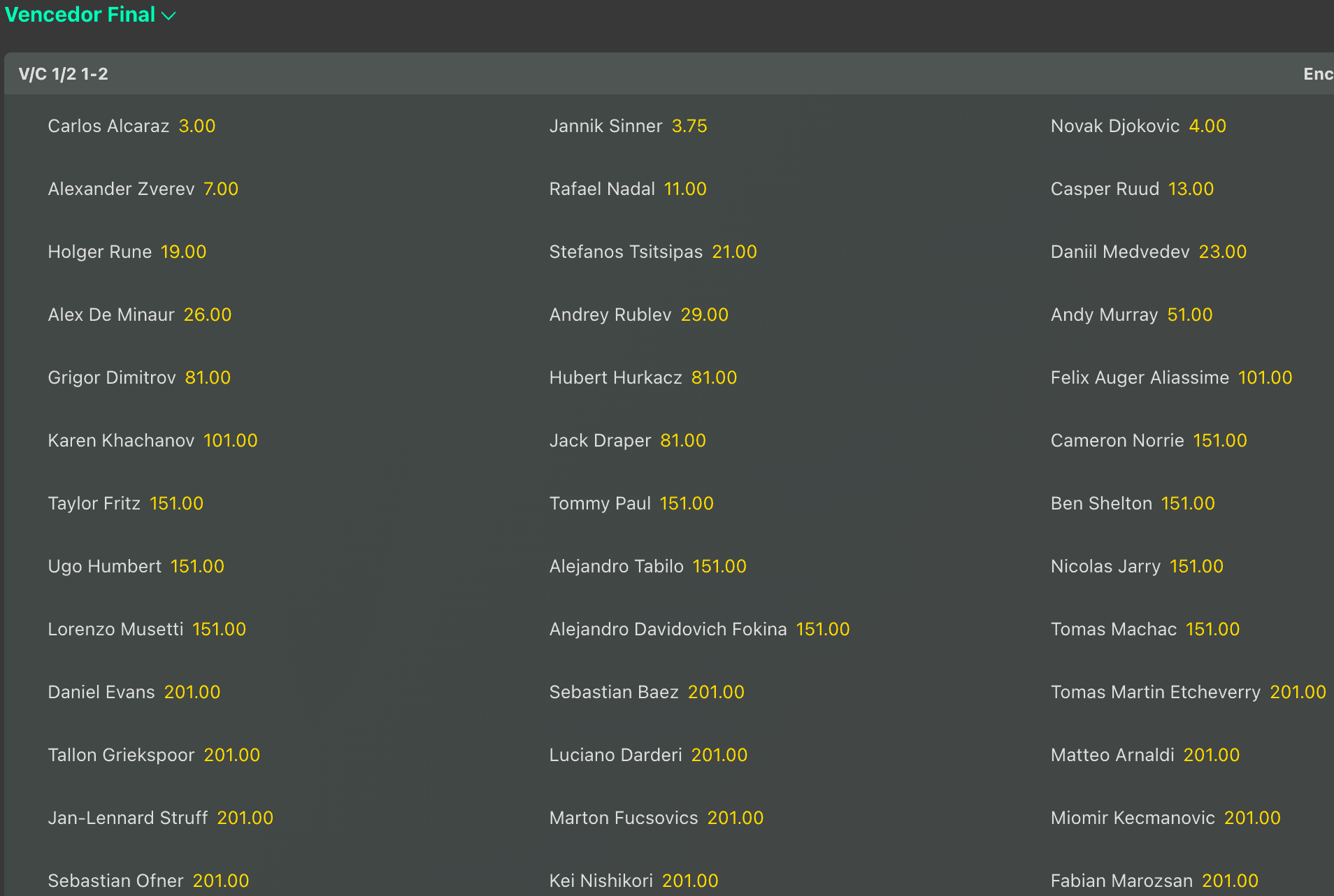Viewport: 1334px width, 896px height.
Task: Choose Andy Murray odds 51.00
Action: [x=1131, y=315]
